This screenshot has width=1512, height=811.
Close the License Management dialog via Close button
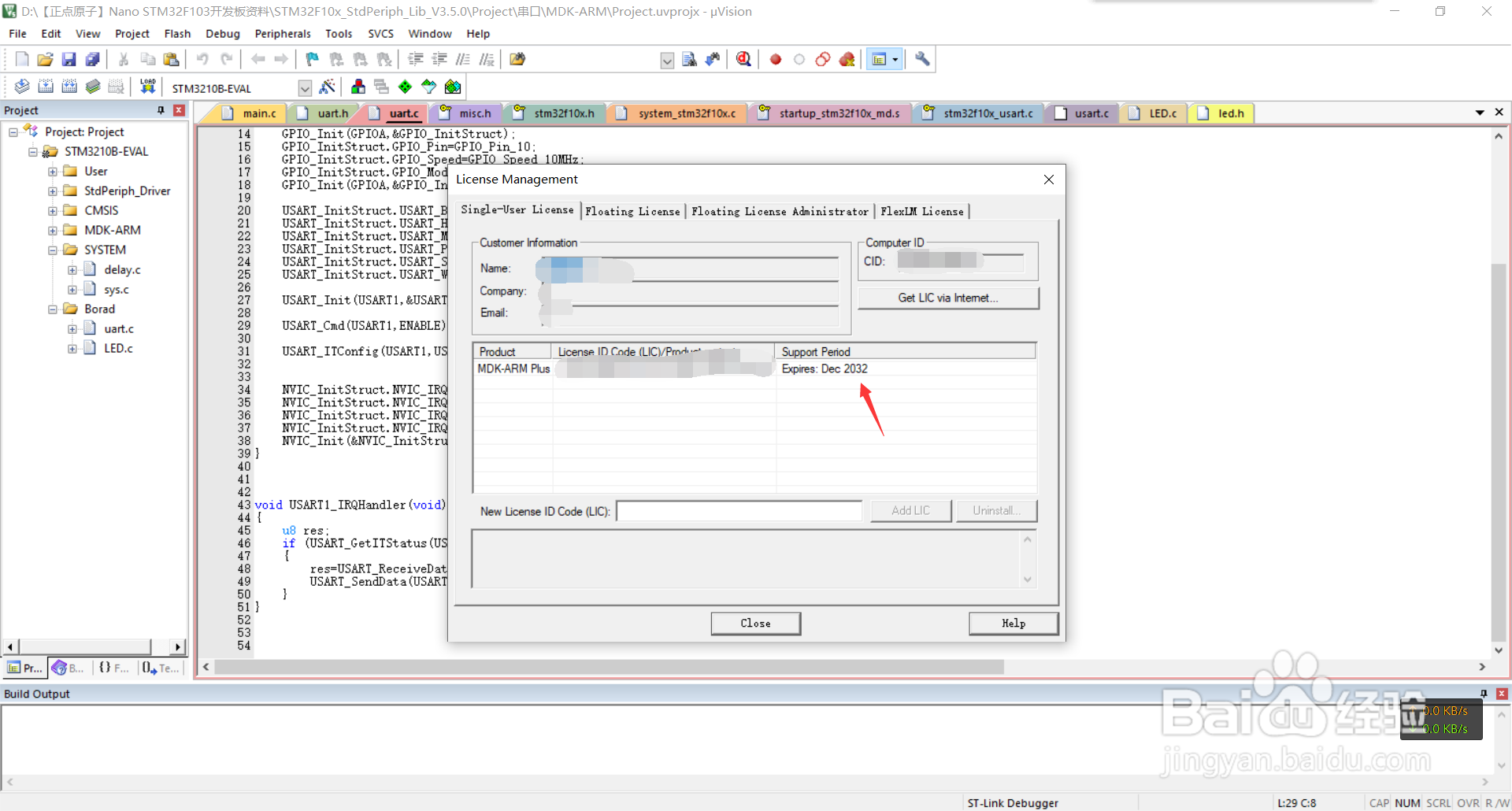click(756, 624)
